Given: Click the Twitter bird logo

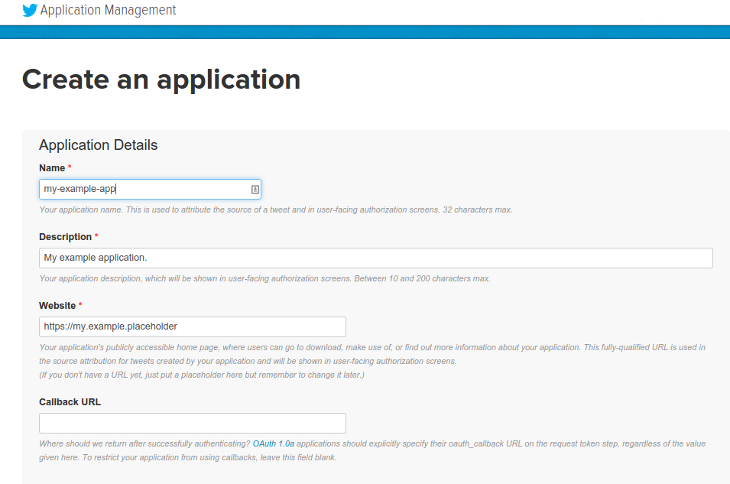Looking at the screenshot, I should tap(30, 10).
